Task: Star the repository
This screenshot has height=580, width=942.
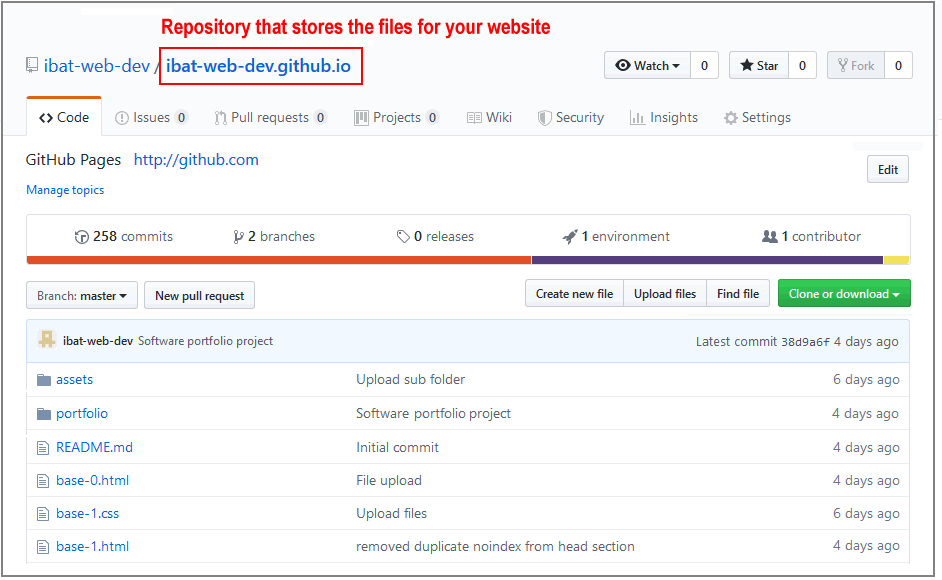Action: pos(759,66)
